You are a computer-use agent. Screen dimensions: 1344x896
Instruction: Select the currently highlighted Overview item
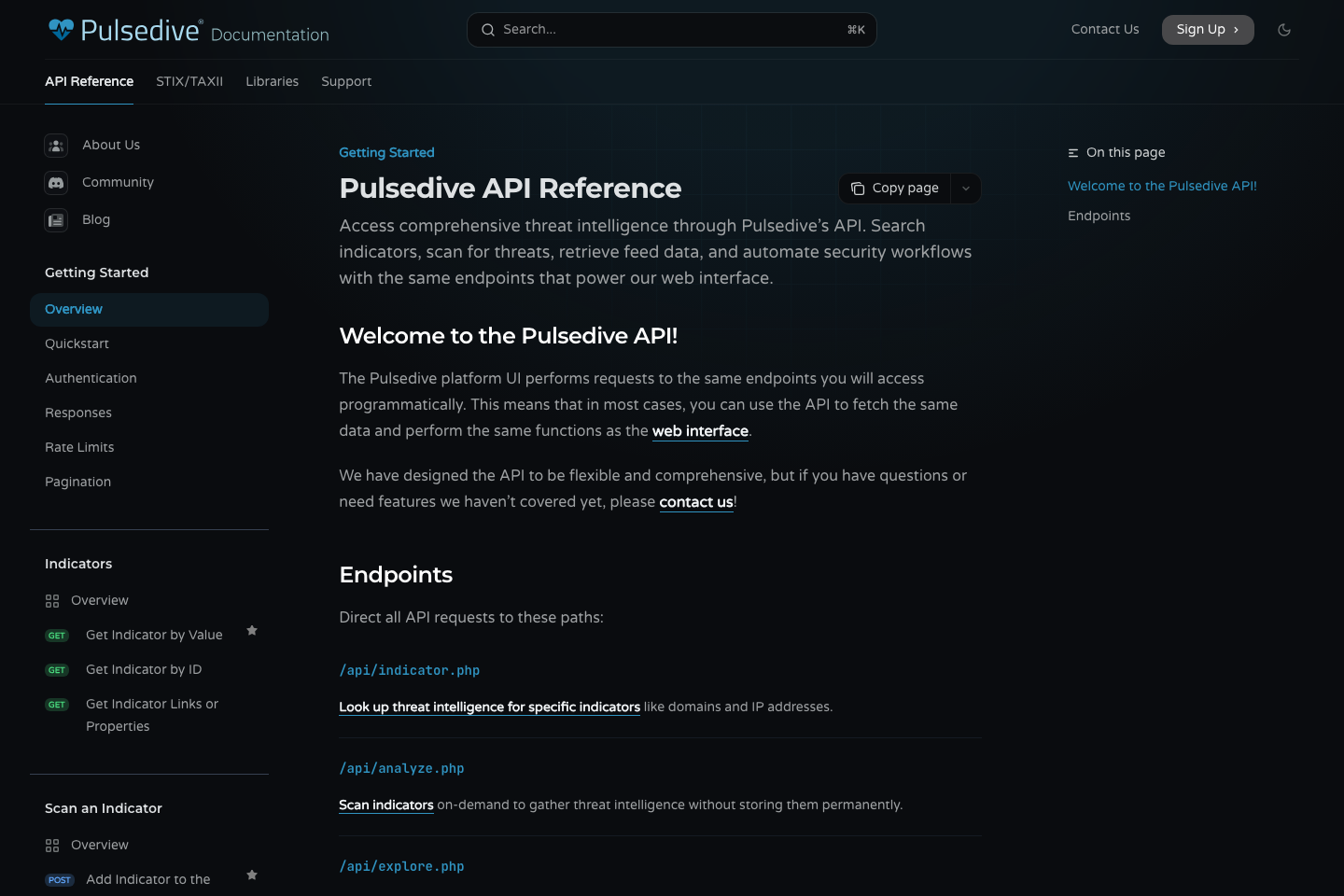tap(74, 309)
